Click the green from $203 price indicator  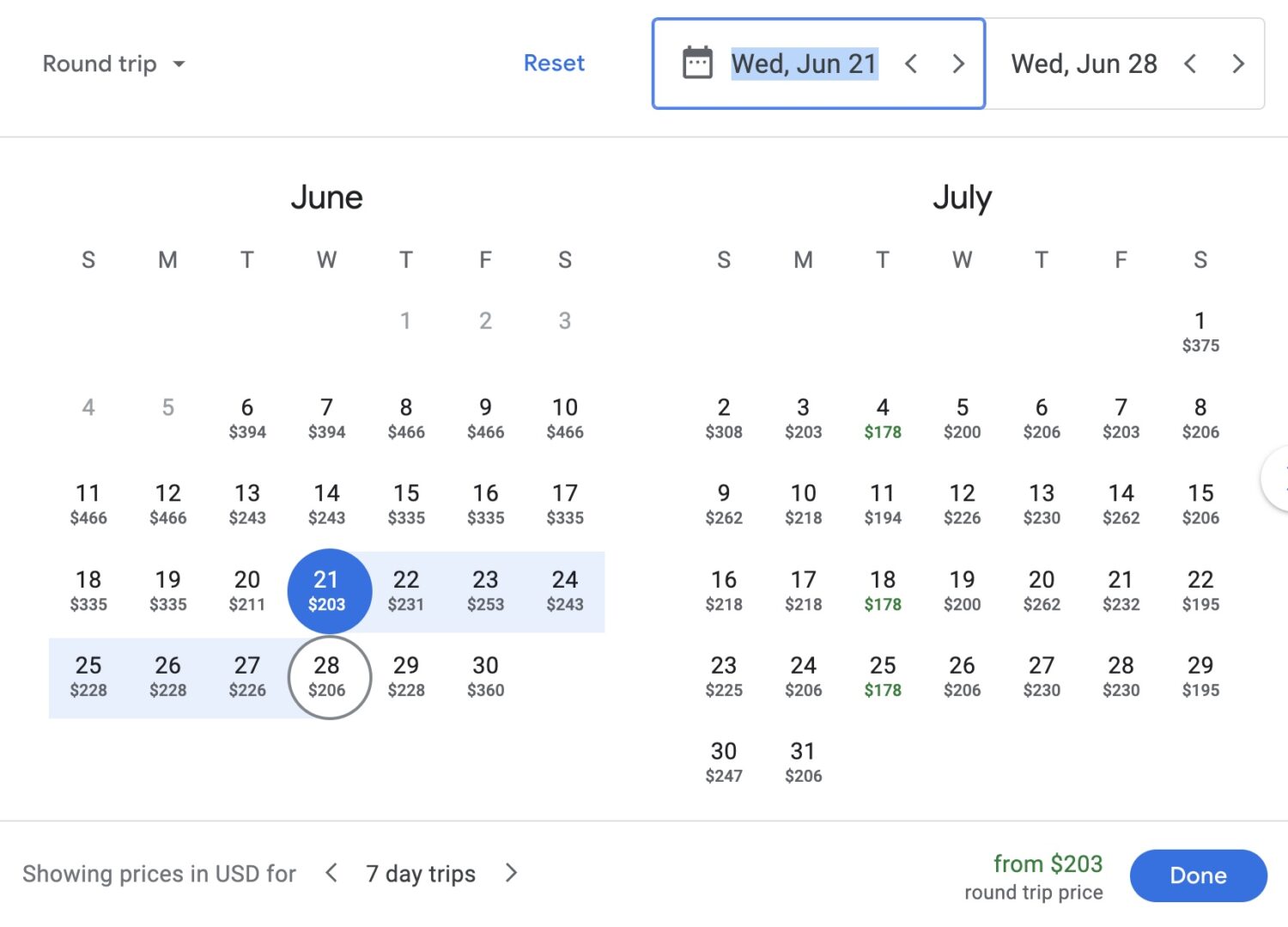tap(1048, 863)
